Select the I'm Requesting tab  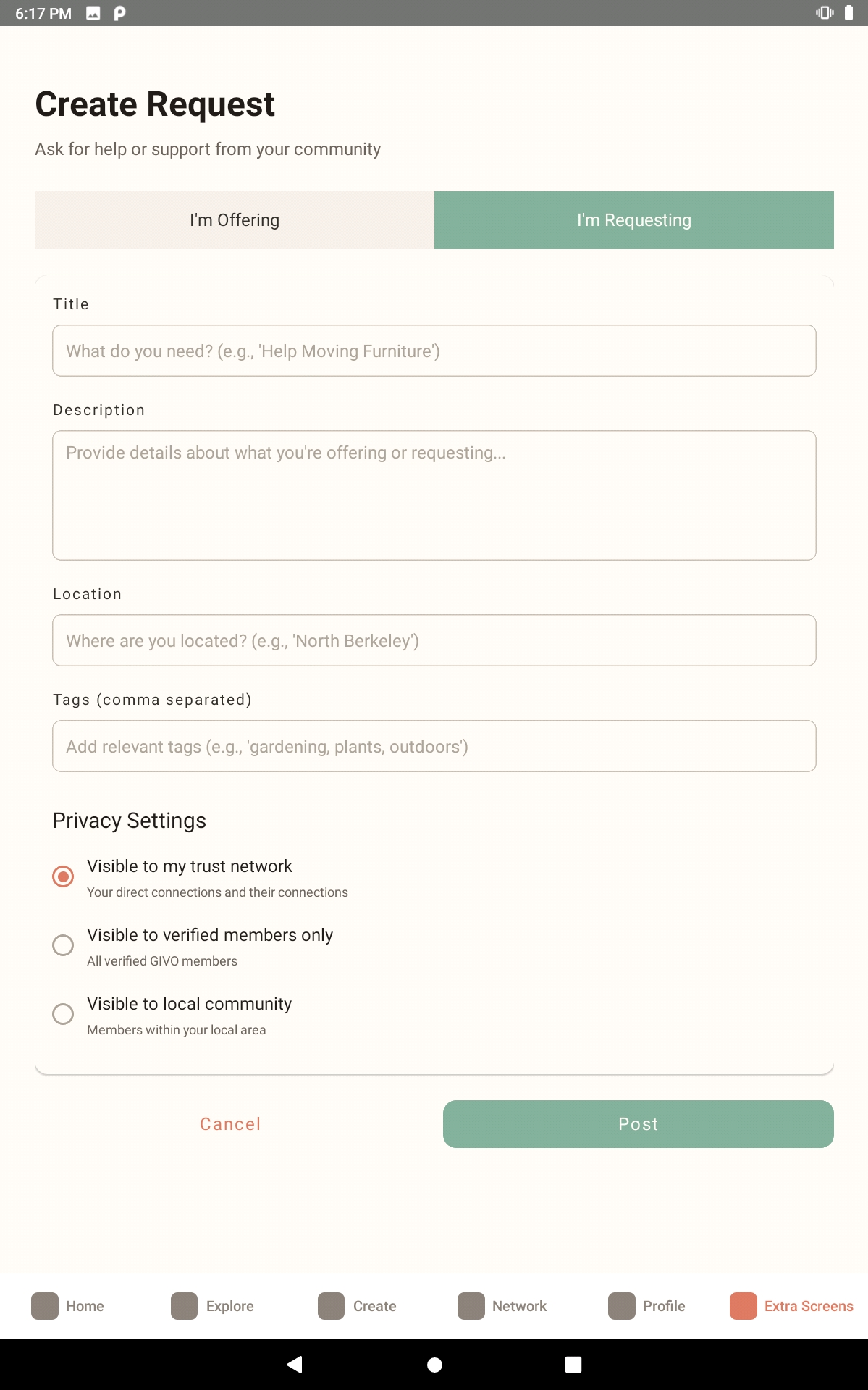(634, 220)
